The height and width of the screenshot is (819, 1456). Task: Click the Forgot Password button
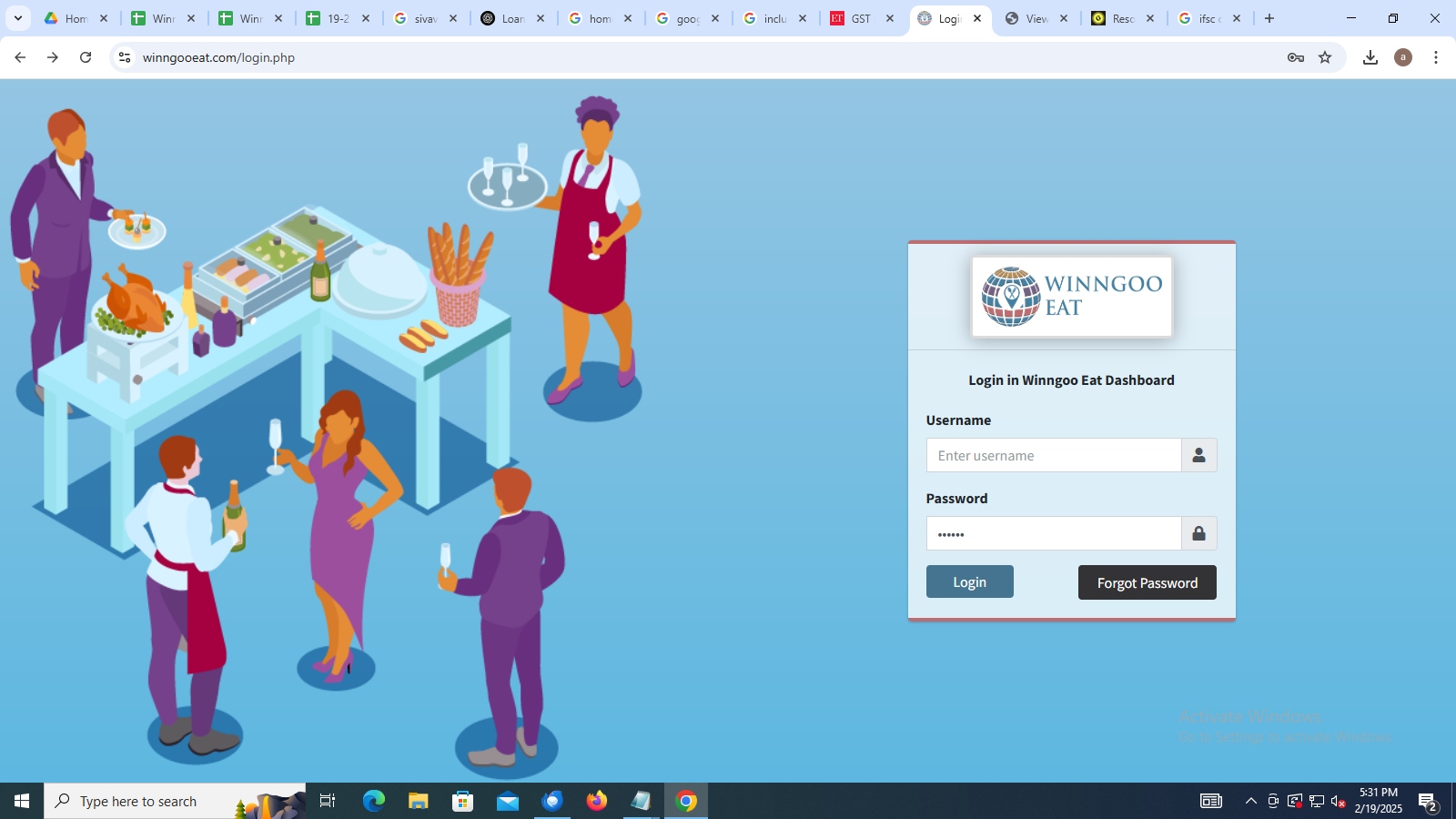[1147, 582]
